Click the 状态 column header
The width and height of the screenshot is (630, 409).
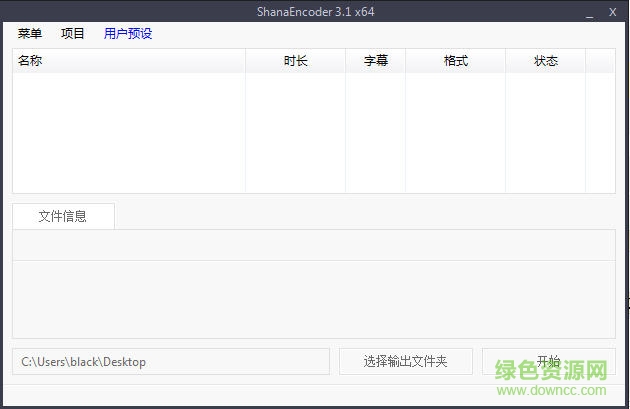(x=546, y=61)
